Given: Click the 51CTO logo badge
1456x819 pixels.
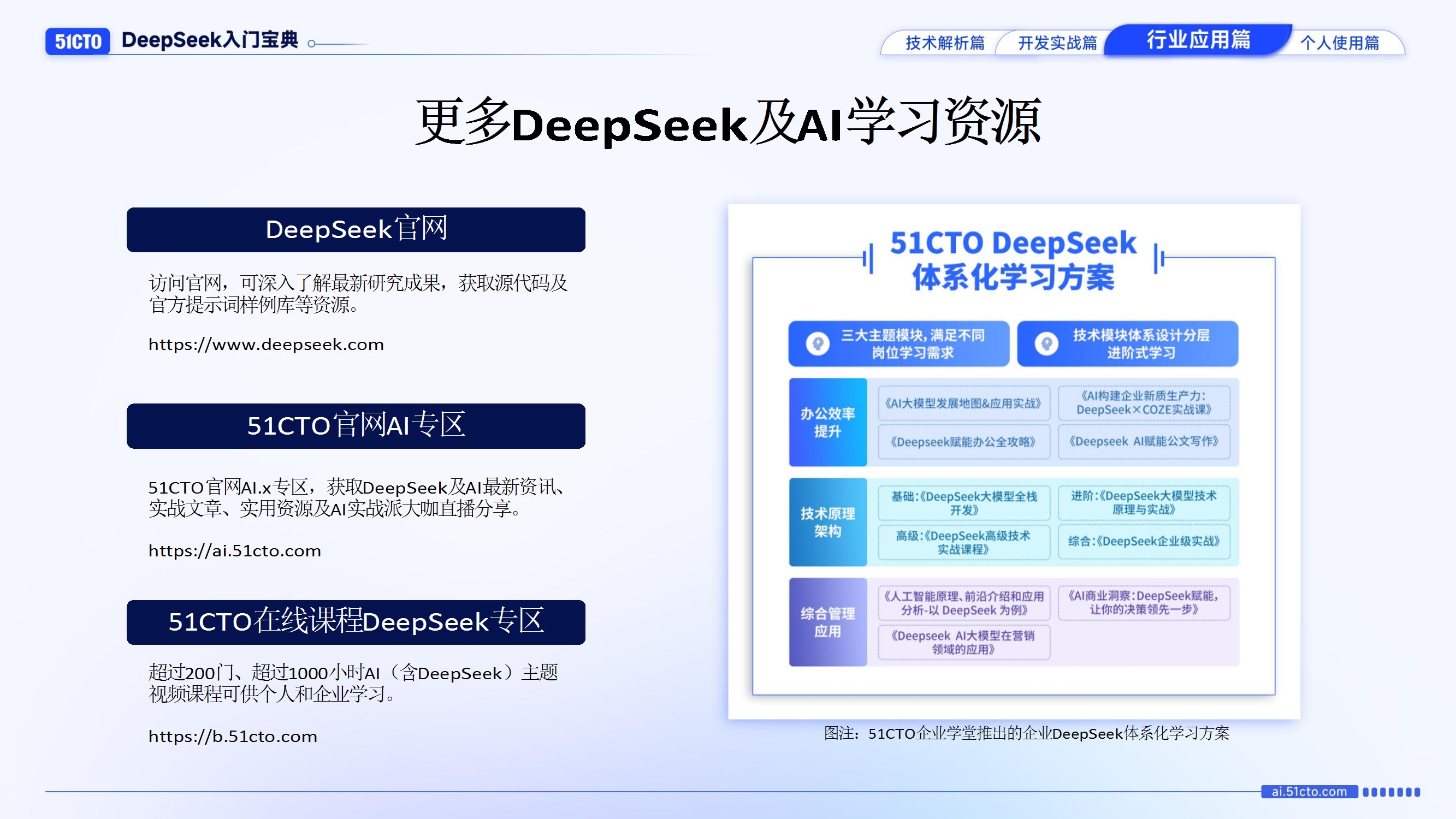Looking at the screenshot, I should 78,42.
